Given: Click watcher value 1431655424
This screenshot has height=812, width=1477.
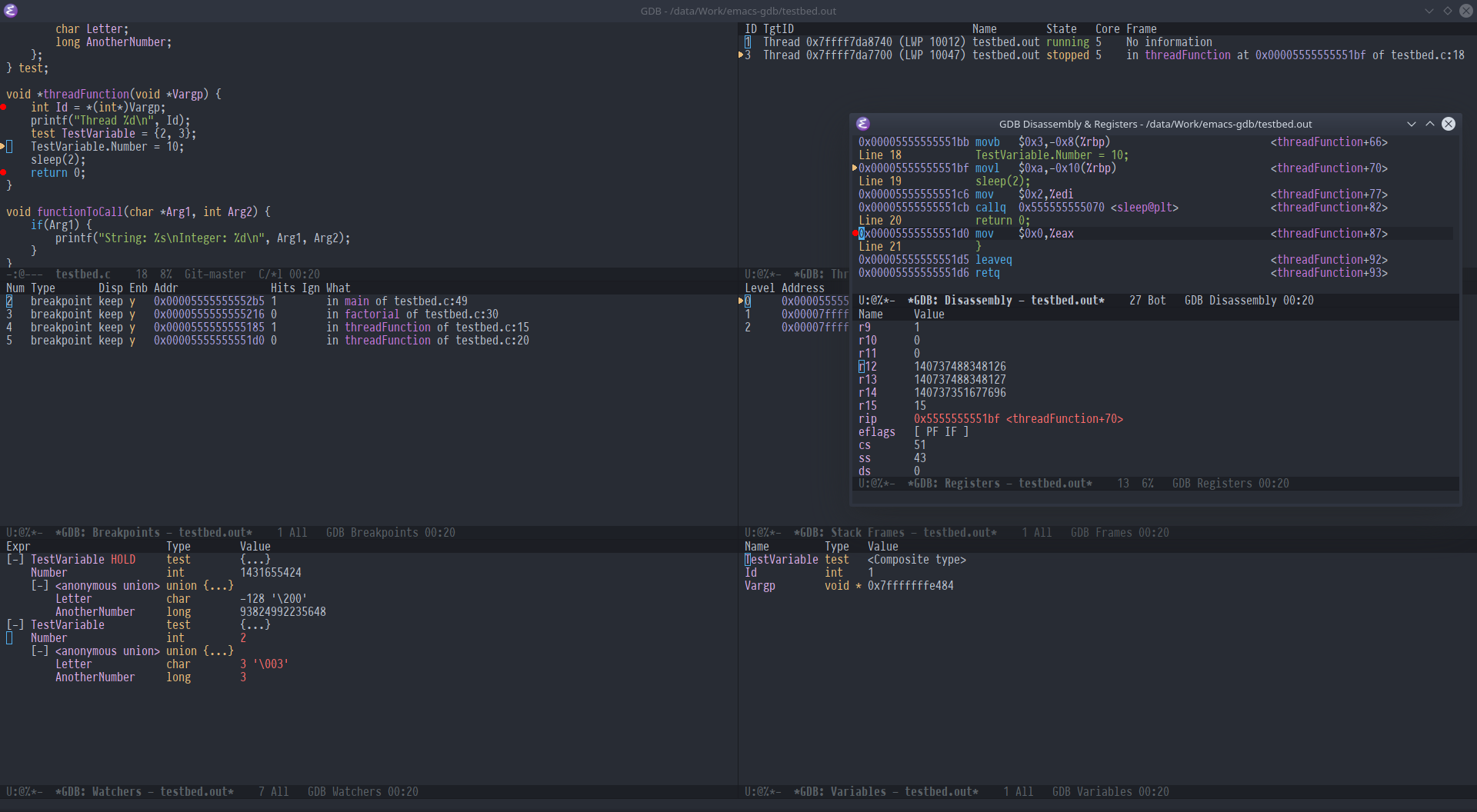Looking at the screenshot, I should coord(271,573).
